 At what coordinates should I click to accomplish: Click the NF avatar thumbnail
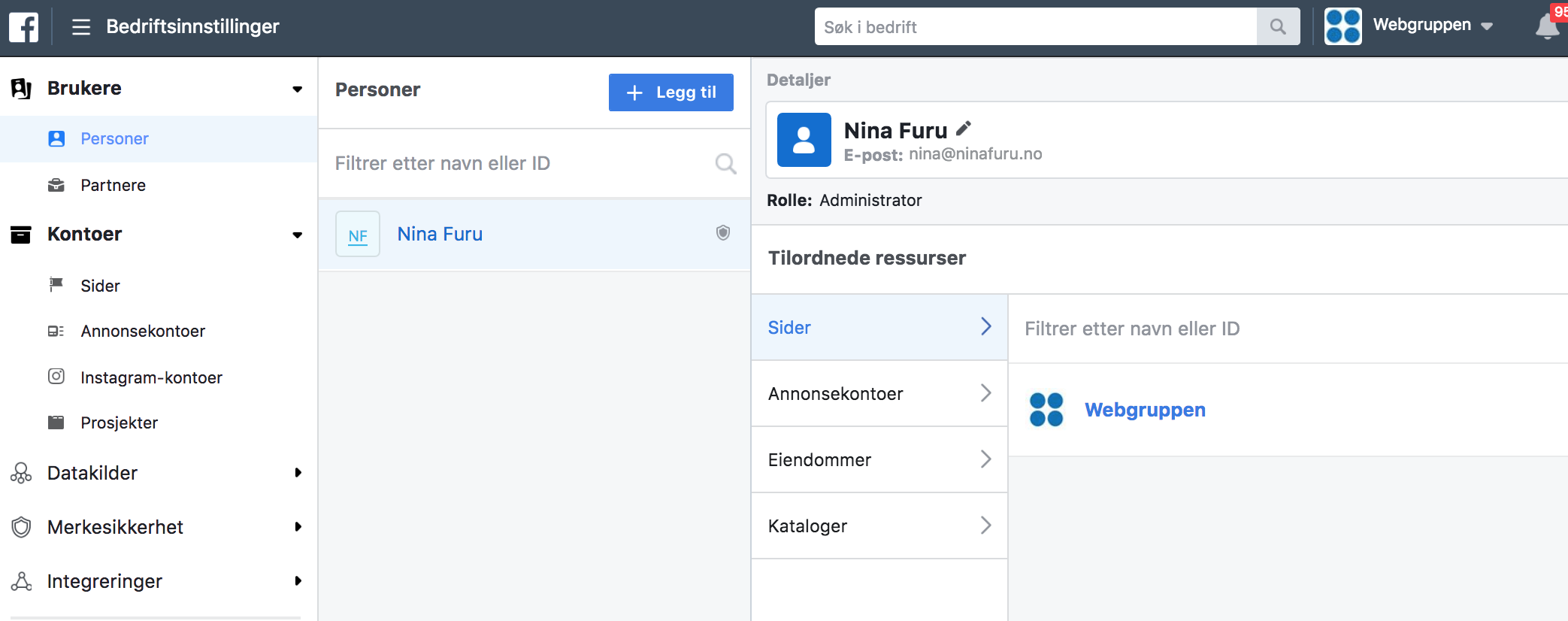[358, 234]
